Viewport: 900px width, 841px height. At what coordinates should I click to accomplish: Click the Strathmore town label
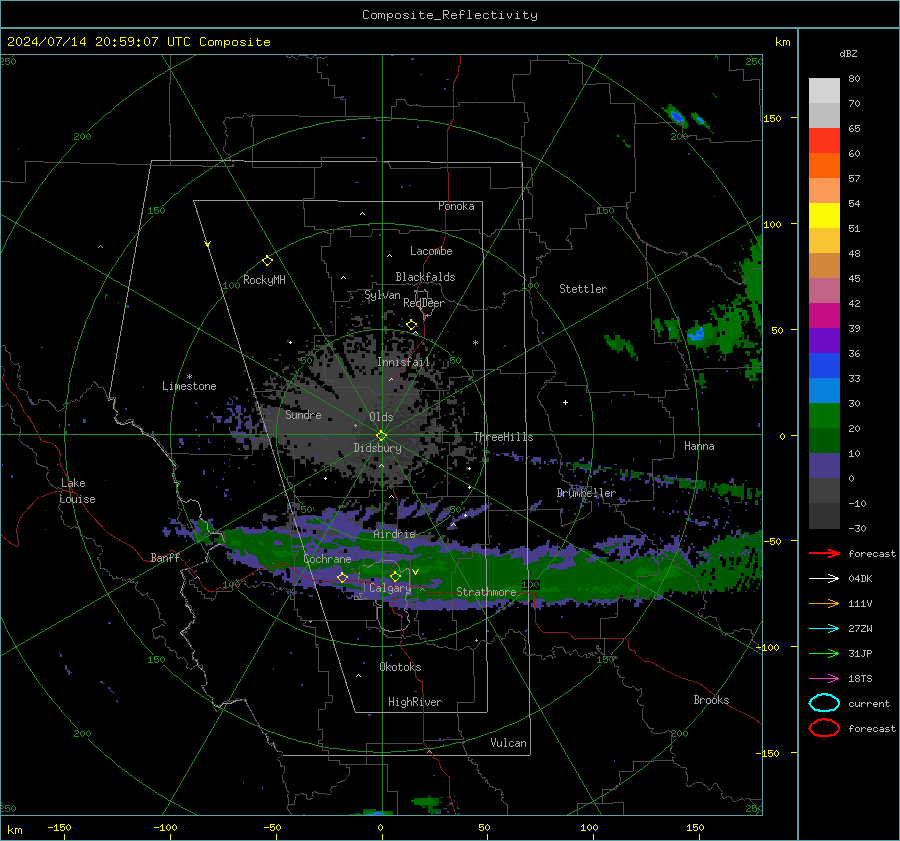tap(486, 592)
